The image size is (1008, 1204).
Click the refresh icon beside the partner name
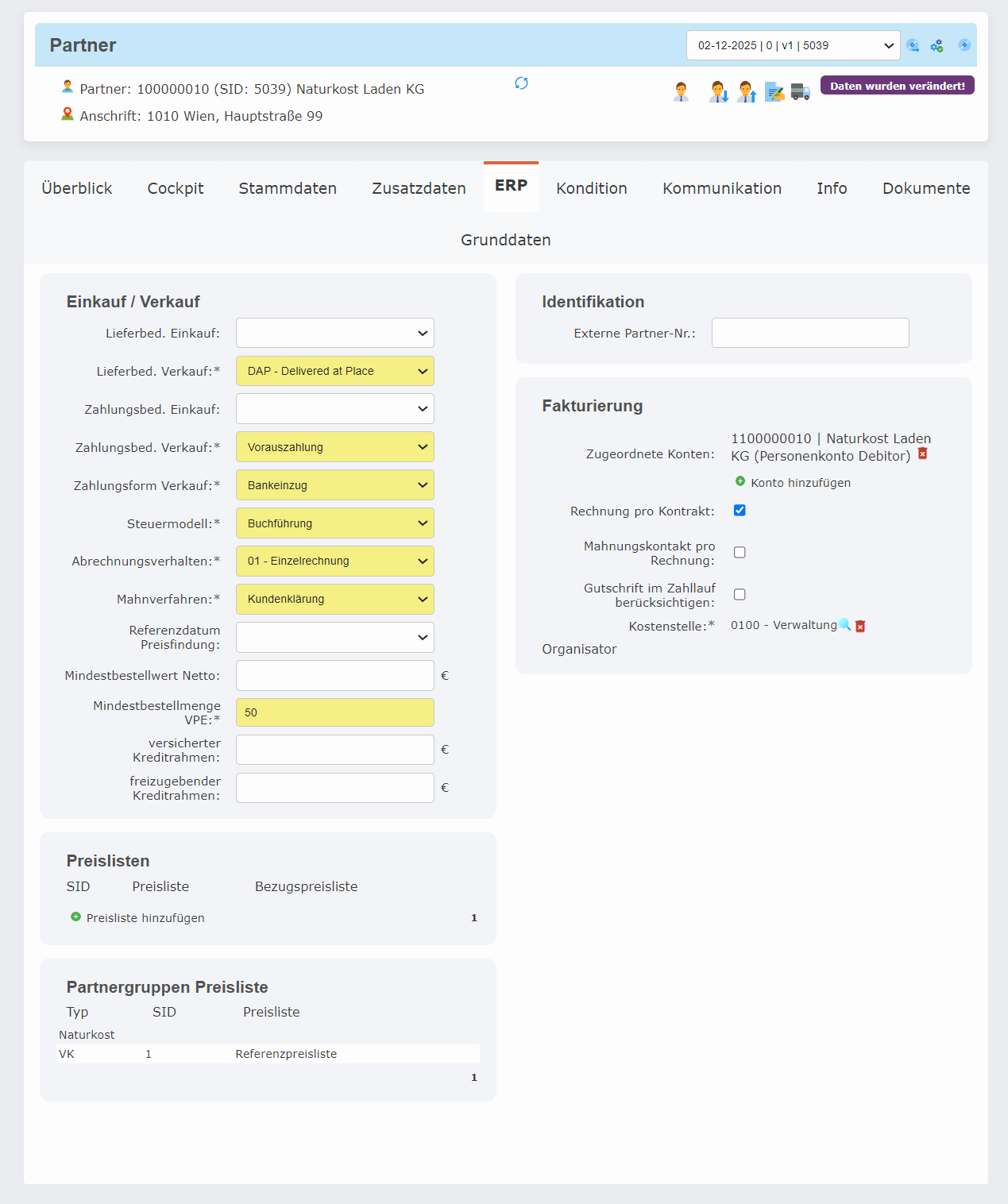click(522, 83)
